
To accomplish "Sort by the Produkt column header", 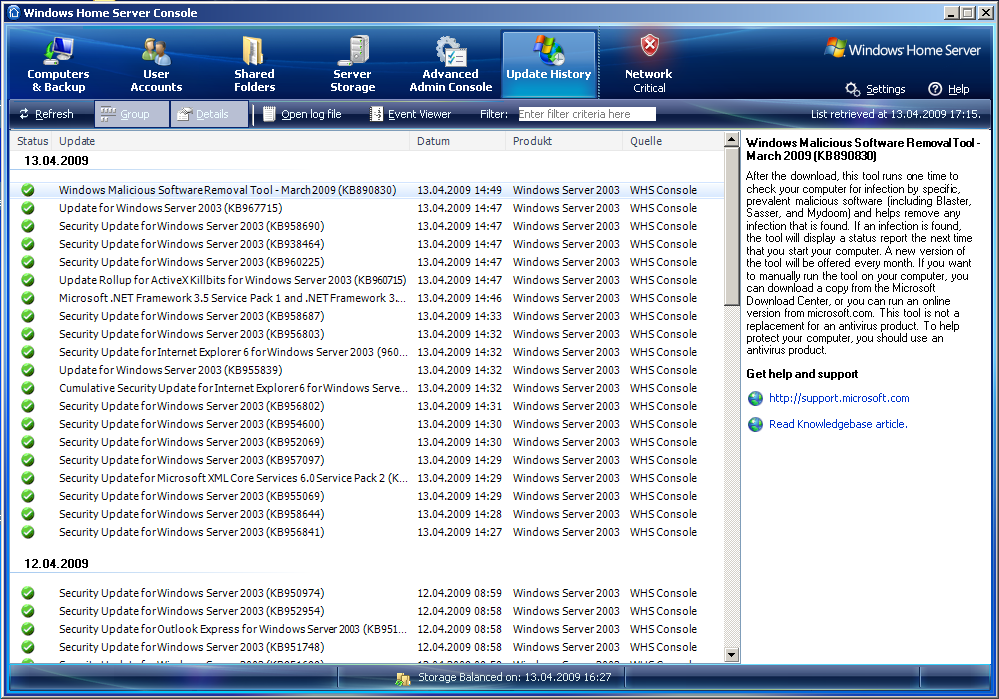I will pyautogui.click(x=564, y=141).
